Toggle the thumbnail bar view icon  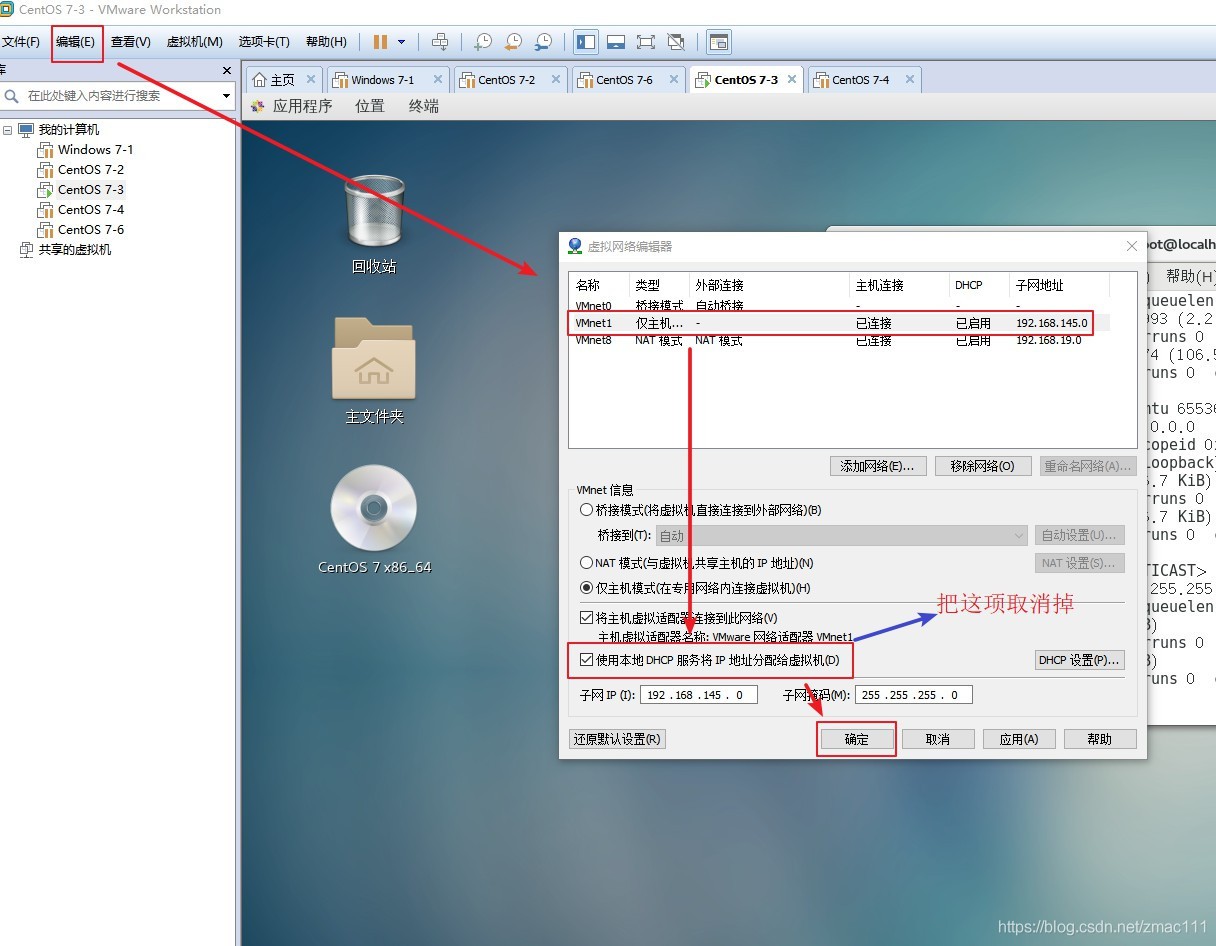[x=616, y=42]
